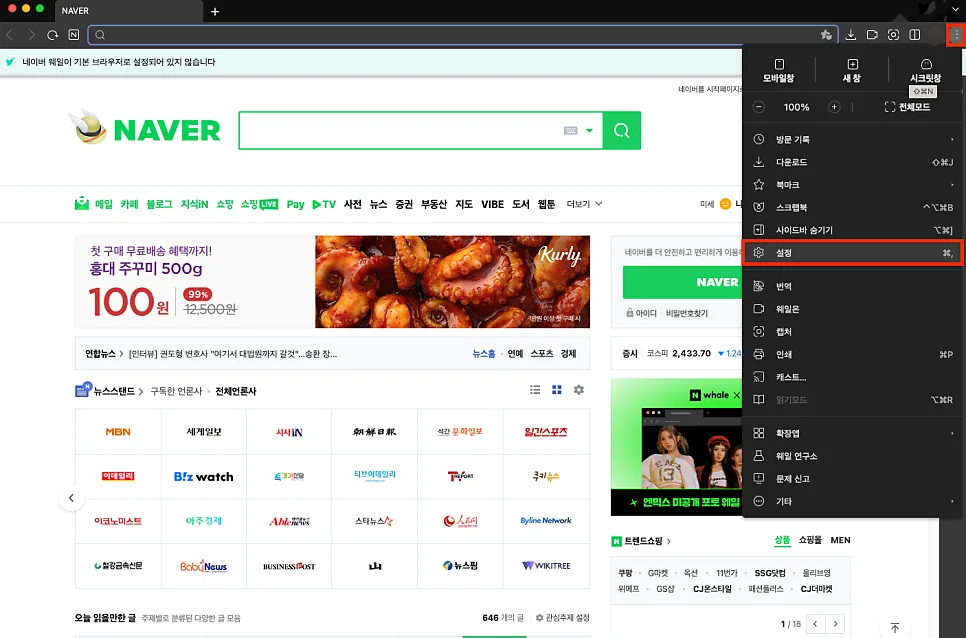
Task: Select 인쇄 print menu item
Action: [x=853, y=354]
